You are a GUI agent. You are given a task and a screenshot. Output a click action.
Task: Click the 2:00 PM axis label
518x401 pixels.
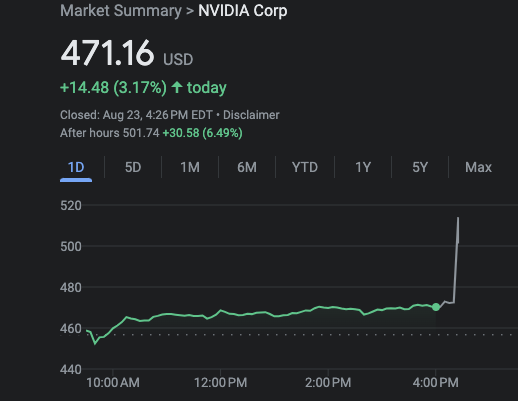pyautogui.click(x=328, y=383)
